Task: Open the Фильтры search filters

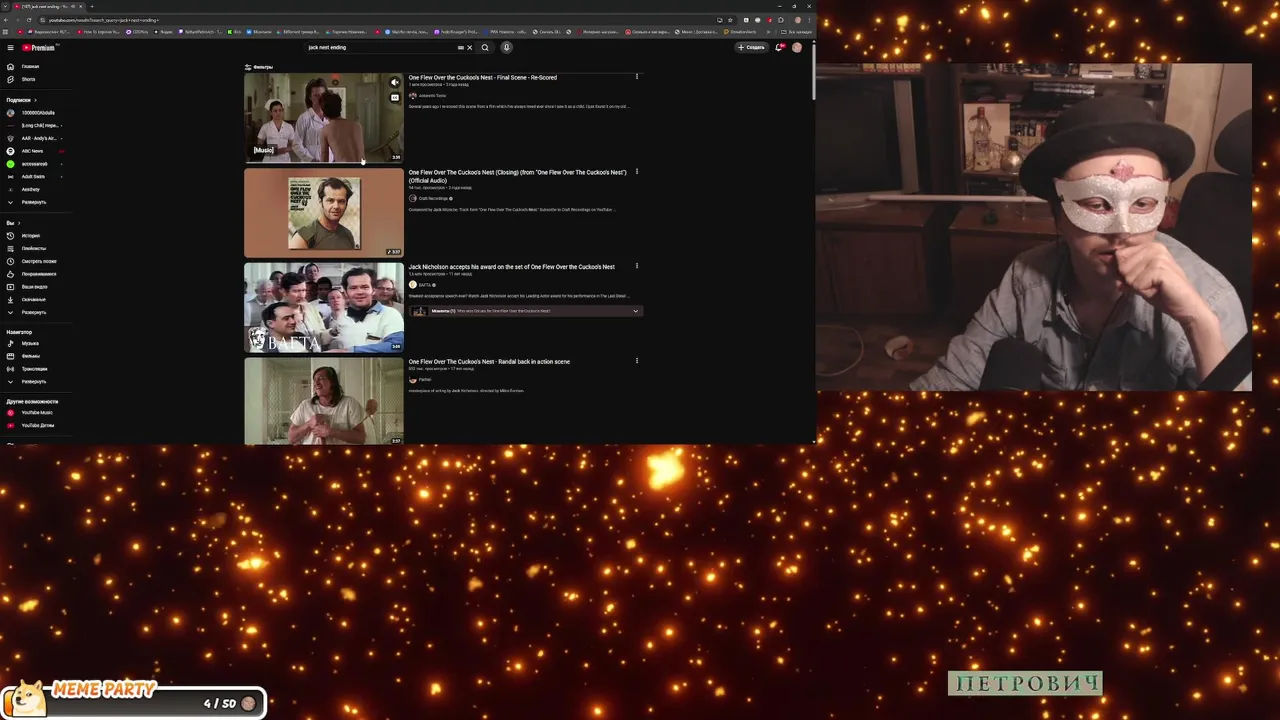Action: pyautogui.click(x=259, y=67)
